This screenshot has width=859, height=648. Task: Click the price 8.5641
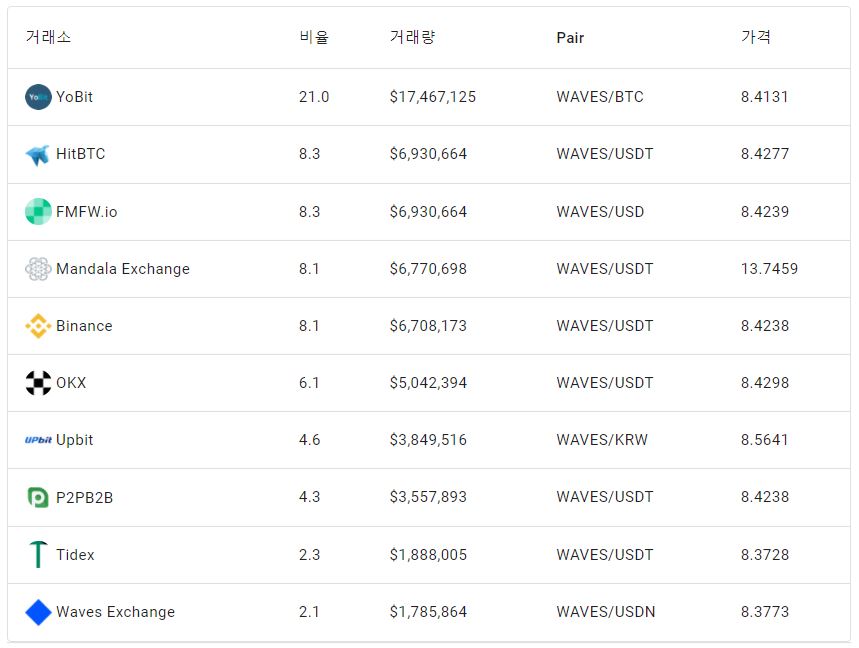click(764, 440)
